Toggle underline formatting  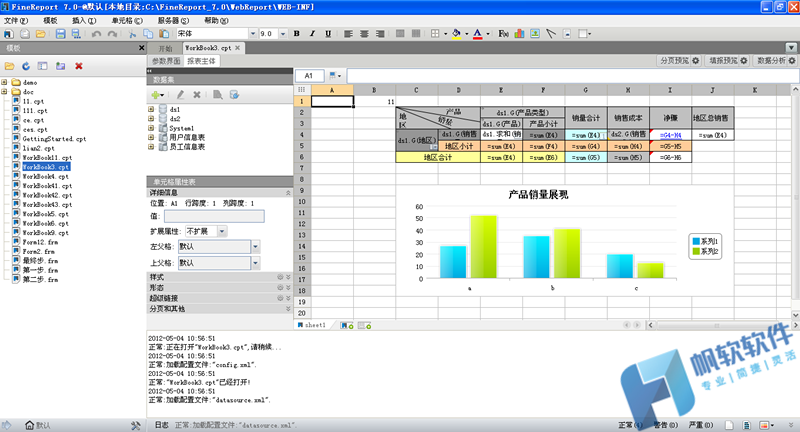pyautogui.click(x=328, y=34)
